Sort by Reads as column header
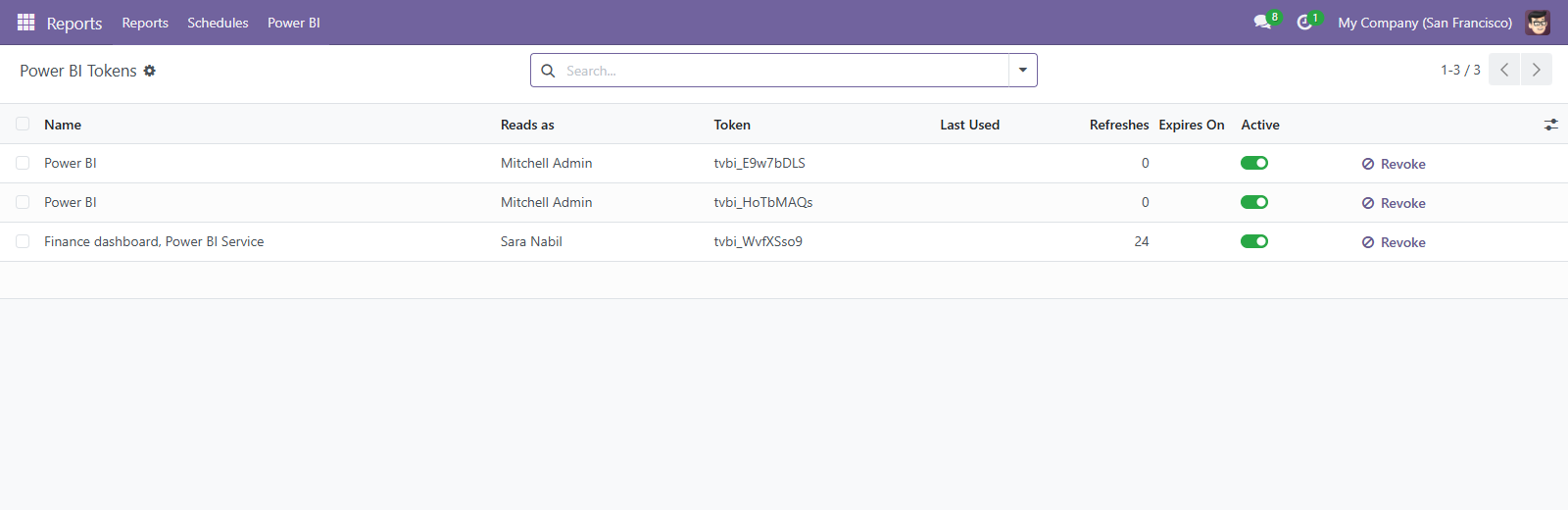1568x510 pixels. pos(527,125)
